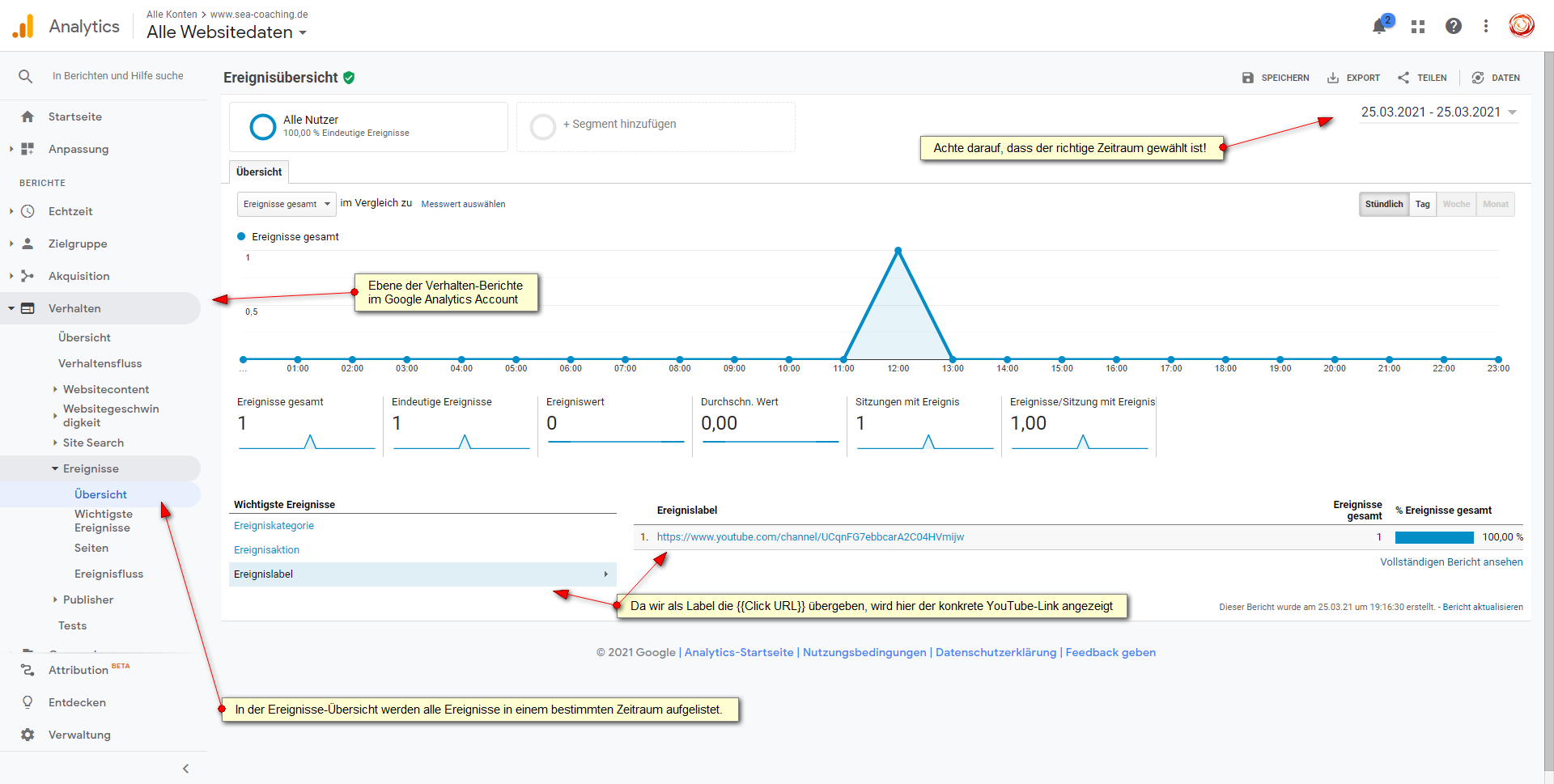Select the Stündlich time granularity
This screenshot has width=1554, height=784.
1383,204
